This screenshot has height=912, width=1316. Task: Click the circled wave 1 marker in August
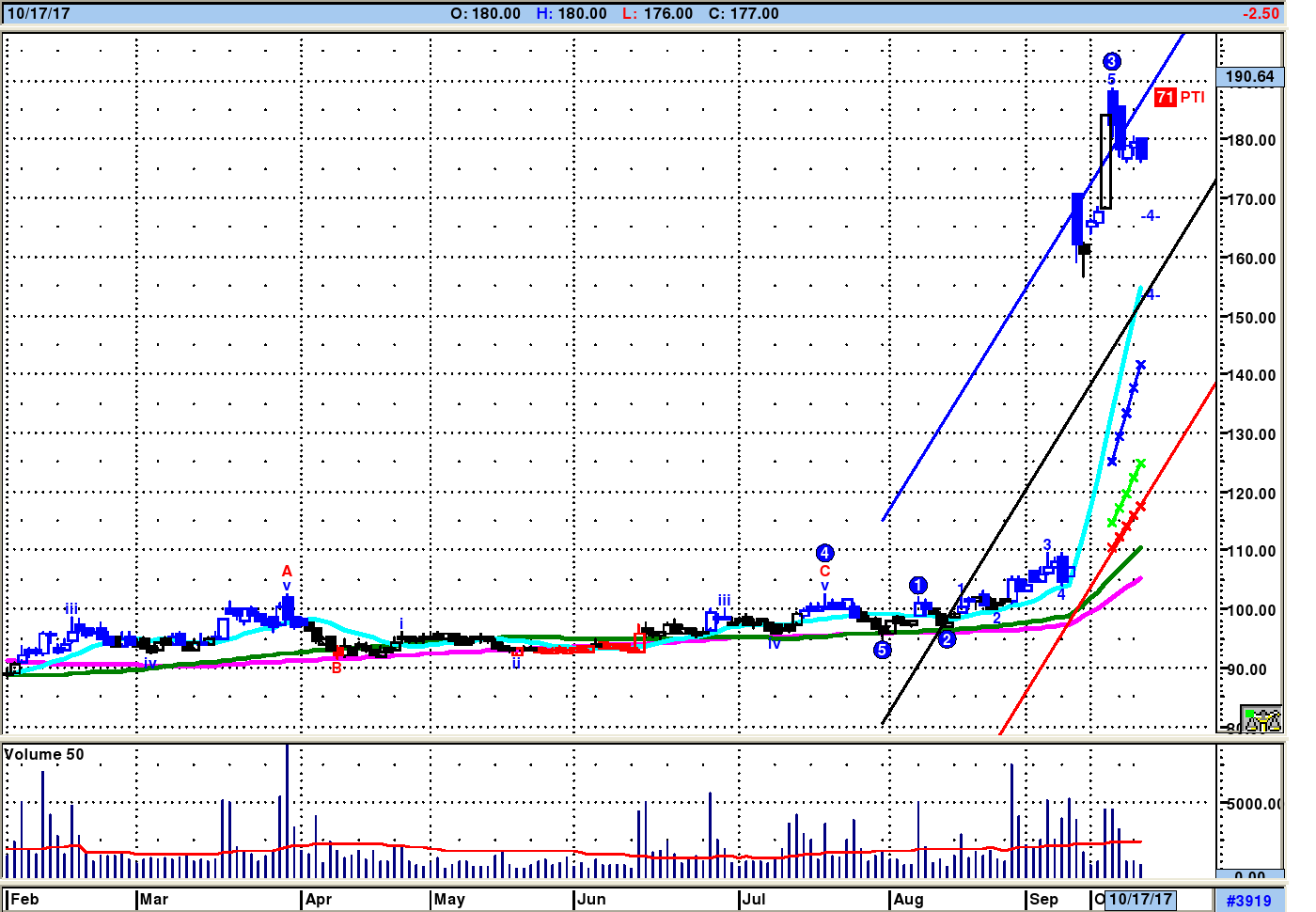[x=918, y=586]
